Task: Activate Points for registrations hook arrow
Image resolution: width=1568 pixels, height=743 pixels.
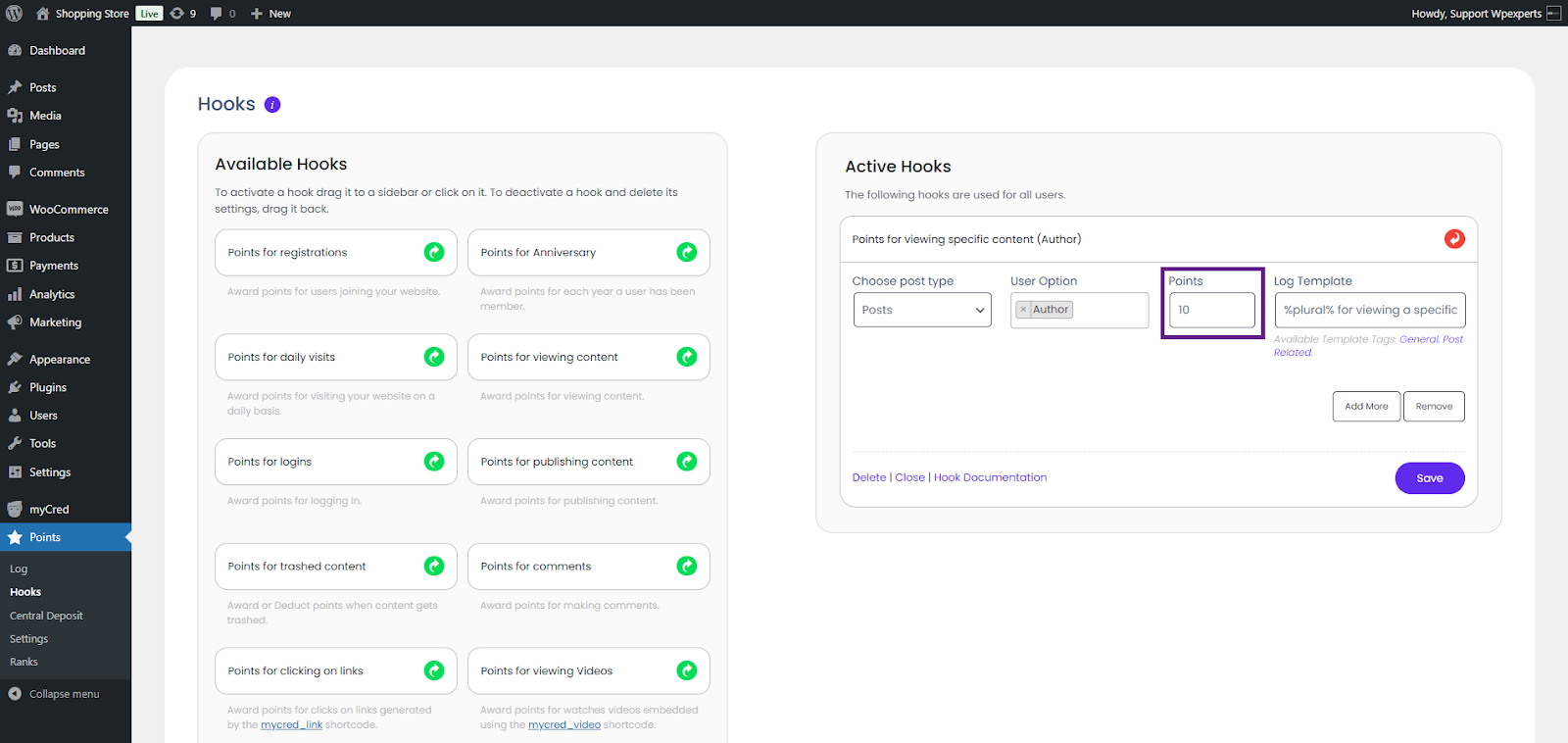Action: coord(434,253)
